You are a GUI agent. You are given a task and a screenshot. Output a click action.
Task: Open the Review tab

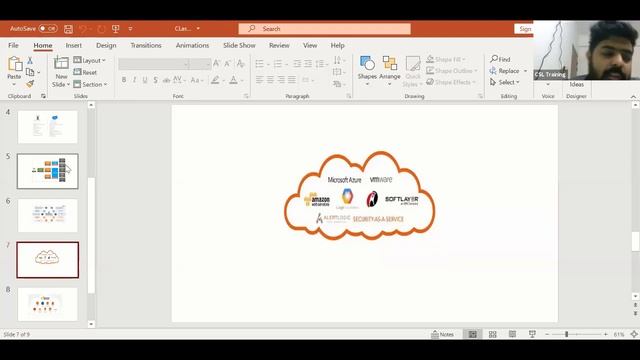[x=279, y=45]
